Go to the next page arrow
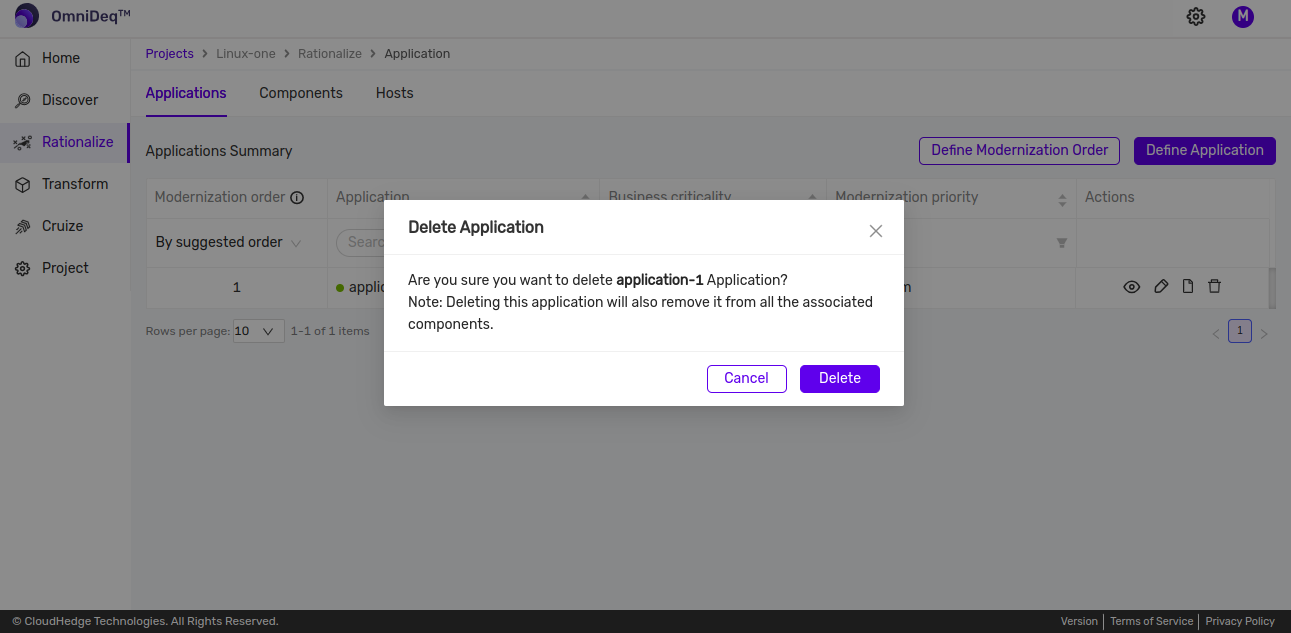1291x633 pixels. click(1264, 334)
